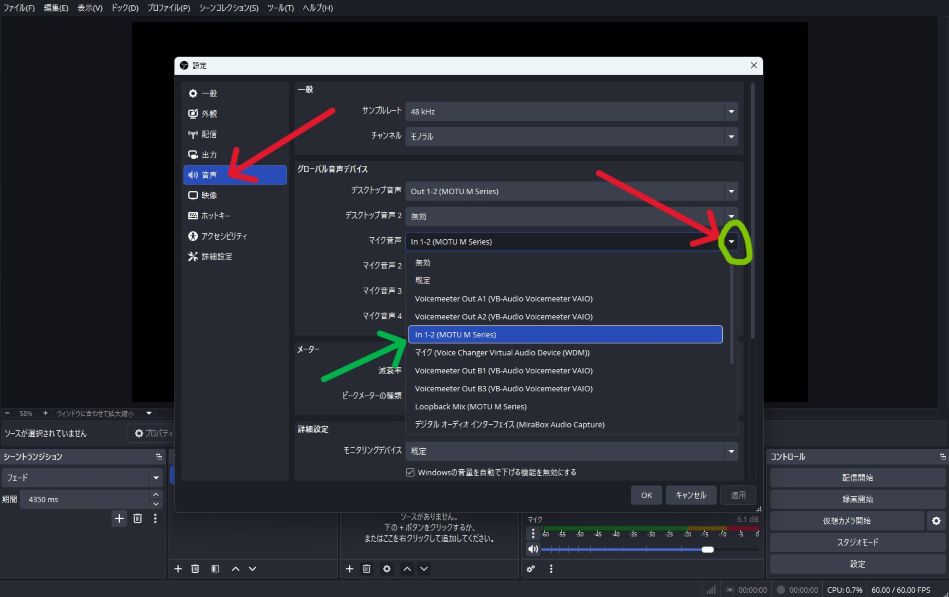Switch to the ホットキー settings tab
Screen dimensions: 949x597
(x=215, y=216)
